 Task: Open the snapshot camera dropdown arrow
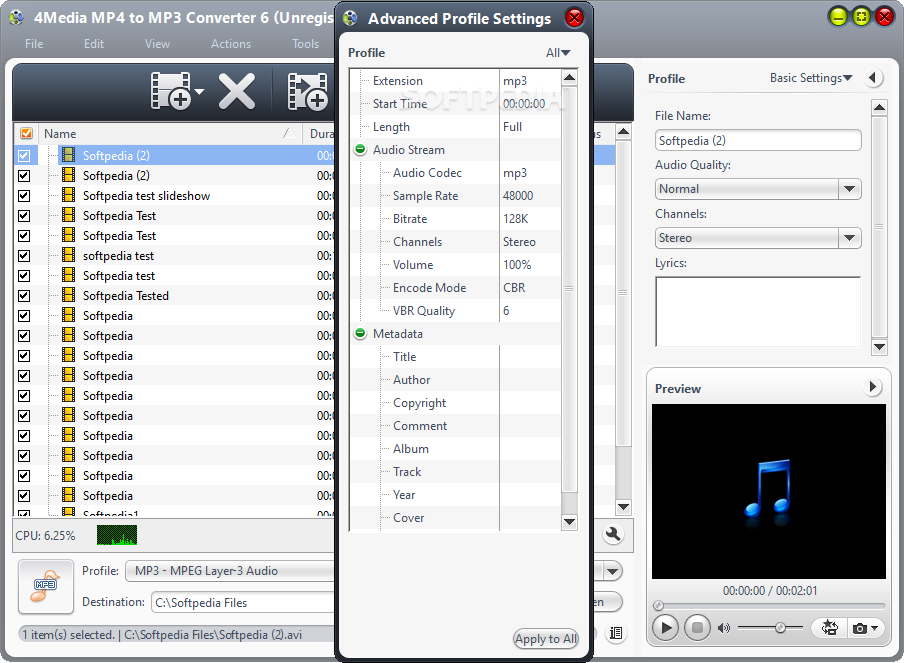(875, 628)
